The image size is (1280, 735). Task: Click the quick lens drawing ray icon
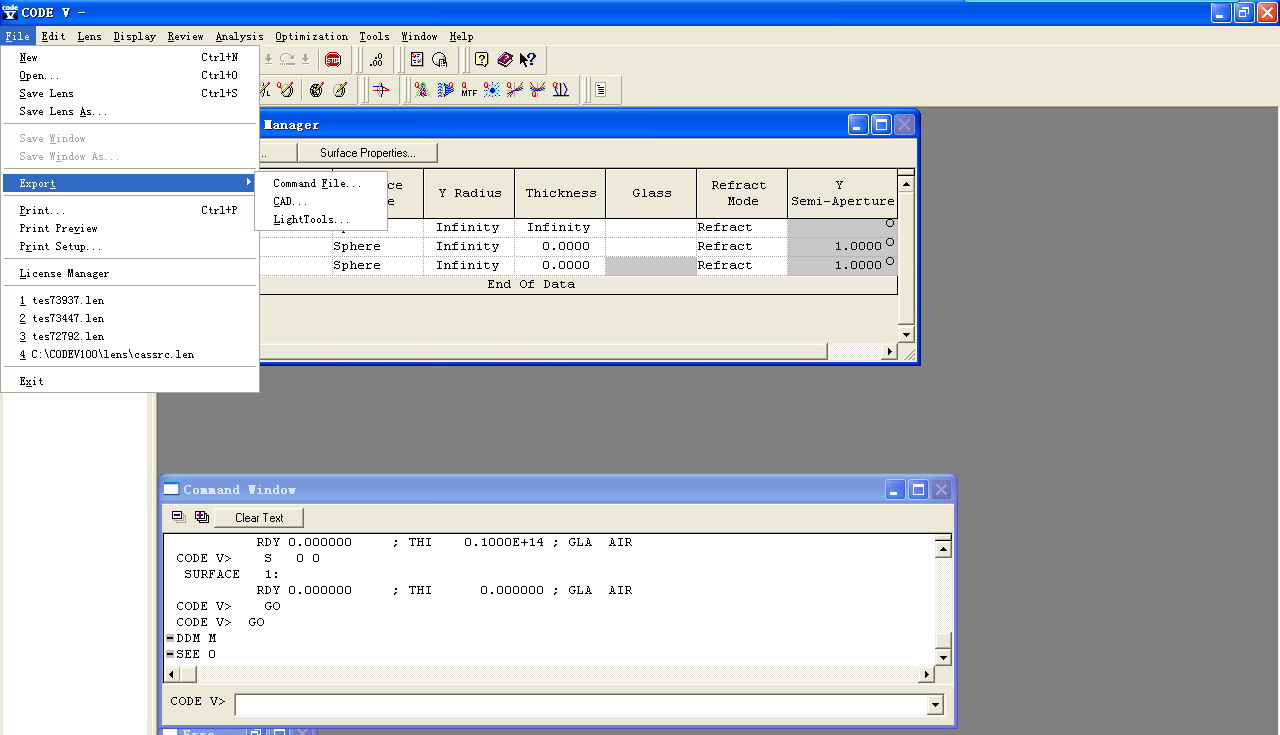click(x=381, y=90)
